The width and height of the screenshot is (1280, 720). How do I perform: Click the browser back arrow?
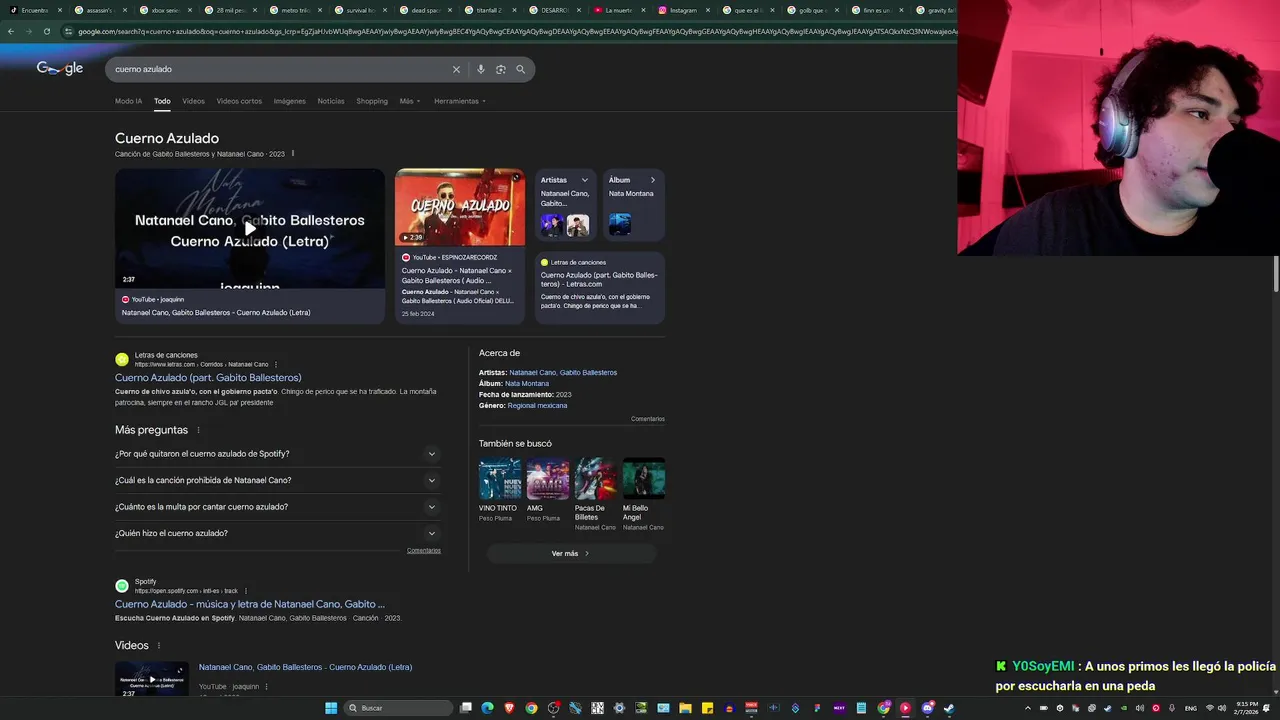[10, 31]
